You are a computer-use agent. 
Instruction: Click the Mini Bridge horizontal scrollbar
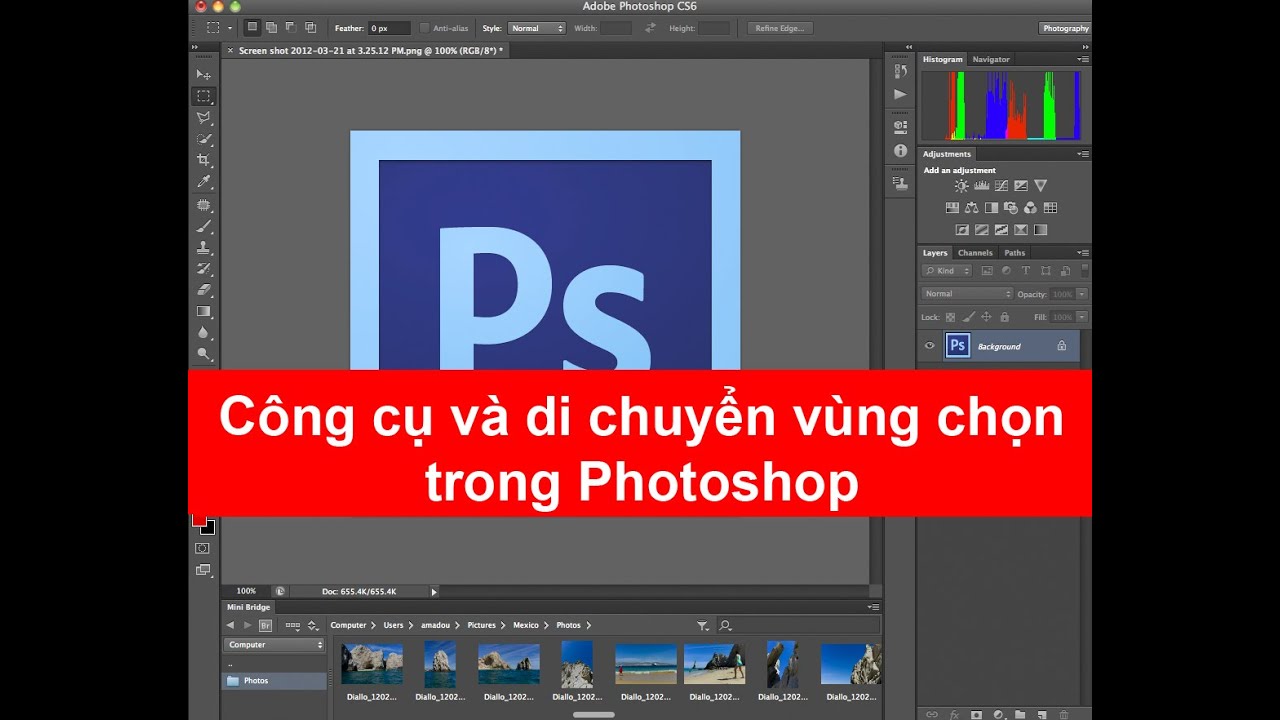[x=593, y=714]
